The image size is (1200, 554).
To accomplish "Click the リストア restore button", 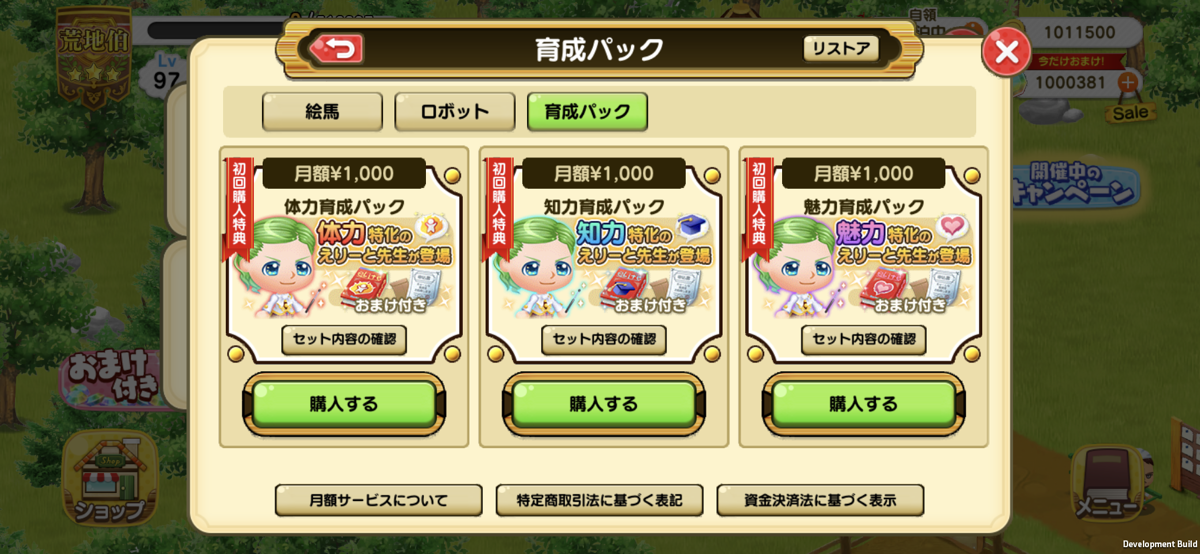I will tap(841, 48).
